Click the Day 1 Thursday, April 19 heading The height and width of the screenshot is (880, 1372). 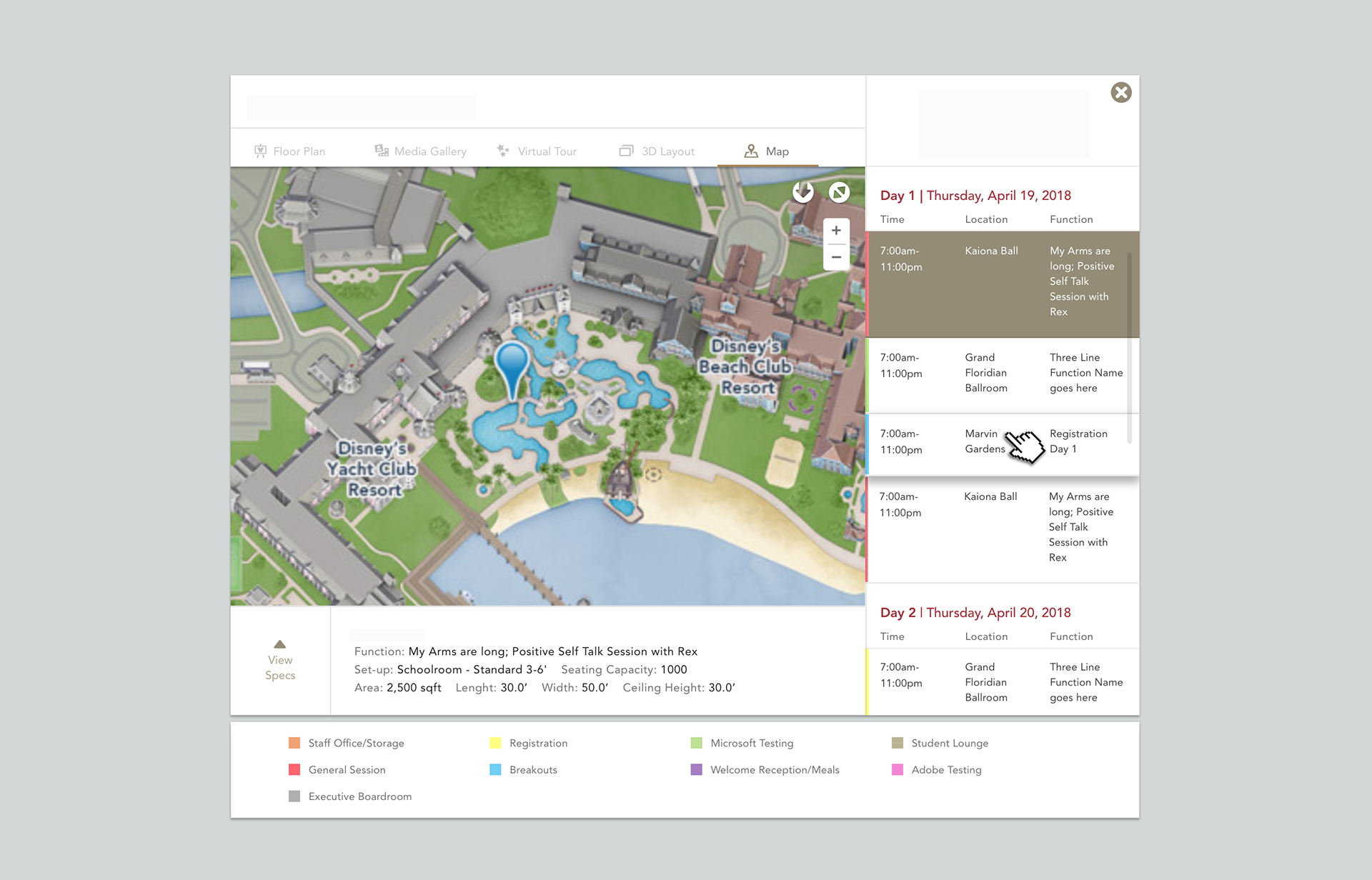975,196
